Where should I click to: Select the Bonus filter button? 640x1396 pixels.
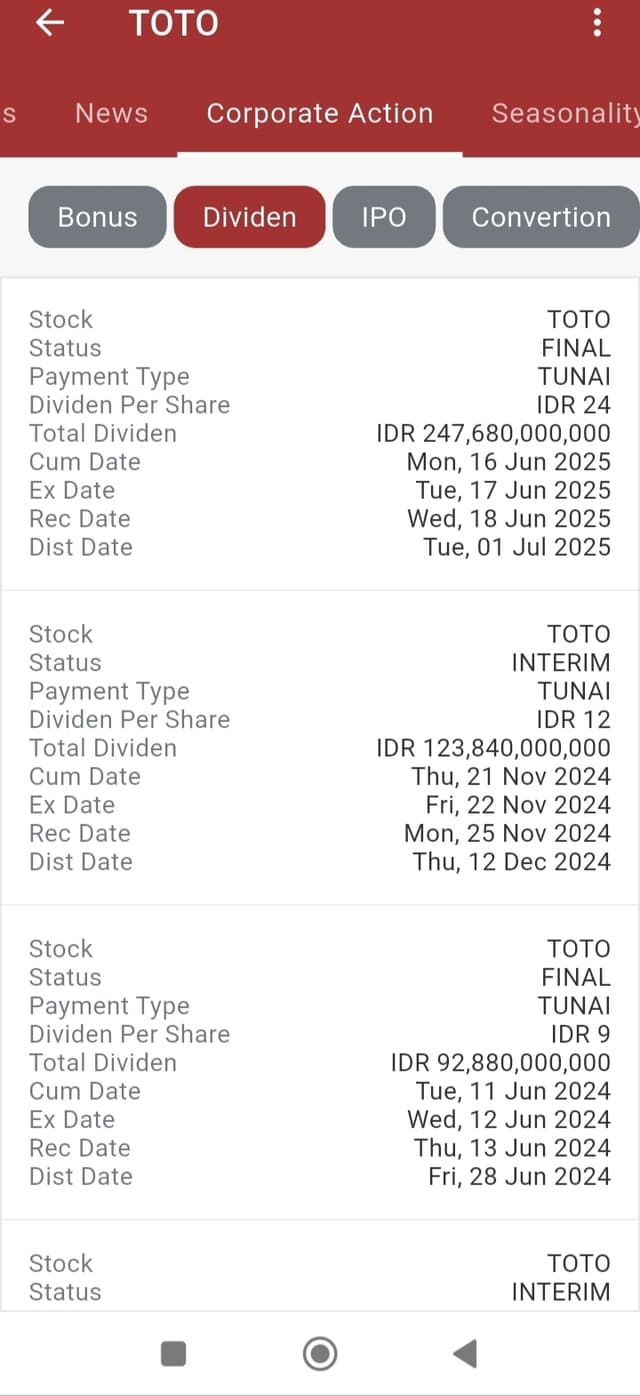coord(97,217)
